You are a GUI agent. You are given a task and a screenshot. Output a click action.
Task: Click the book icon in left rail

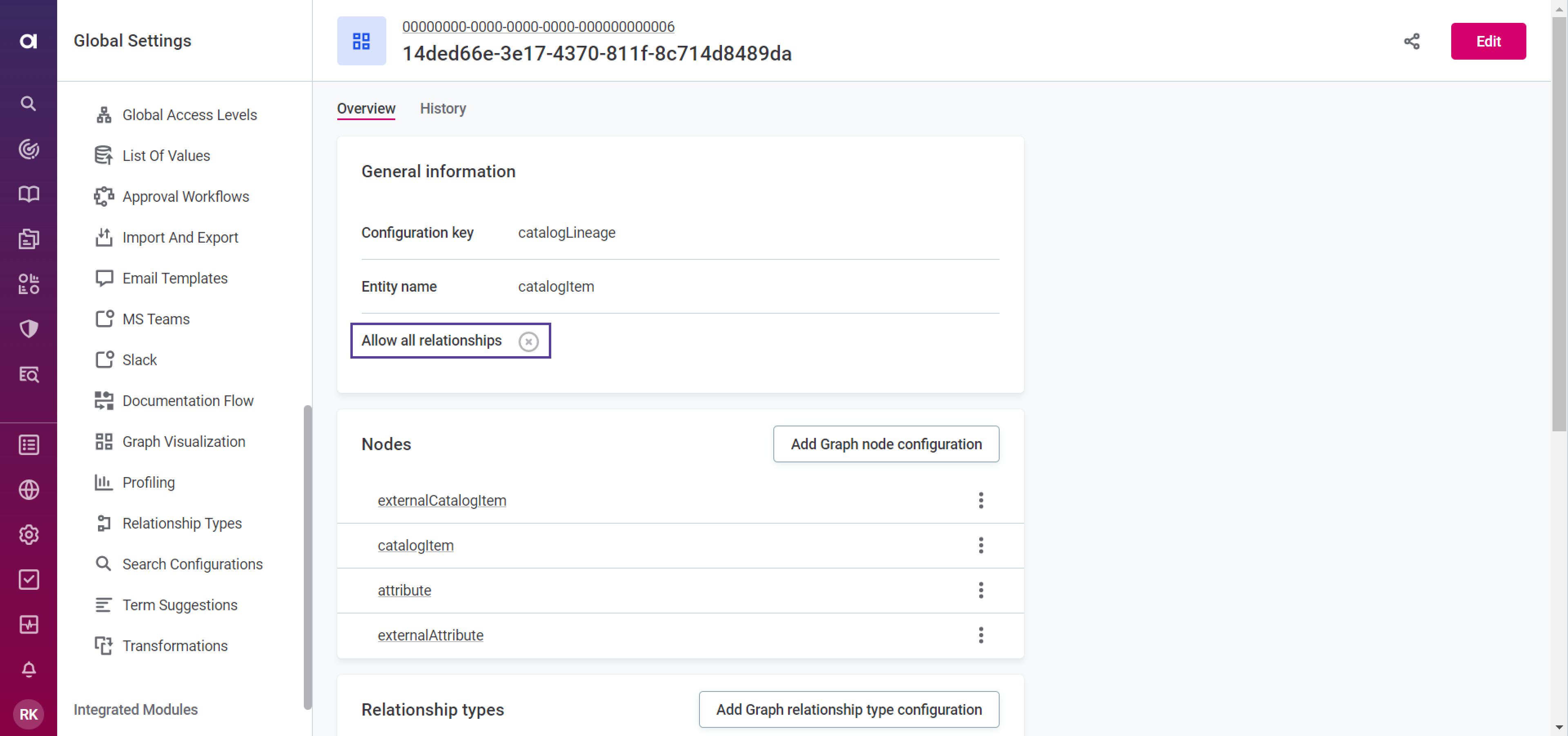tap(28, 194)
